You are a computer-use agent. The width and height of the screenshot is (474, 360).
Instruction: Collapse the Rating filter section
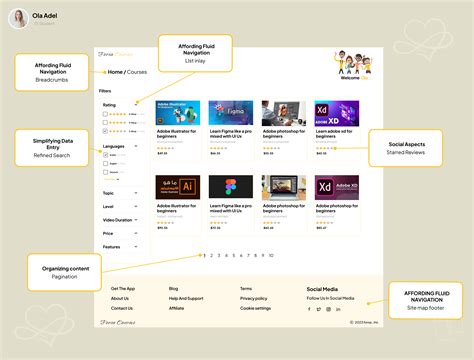[x=136, y=105]
